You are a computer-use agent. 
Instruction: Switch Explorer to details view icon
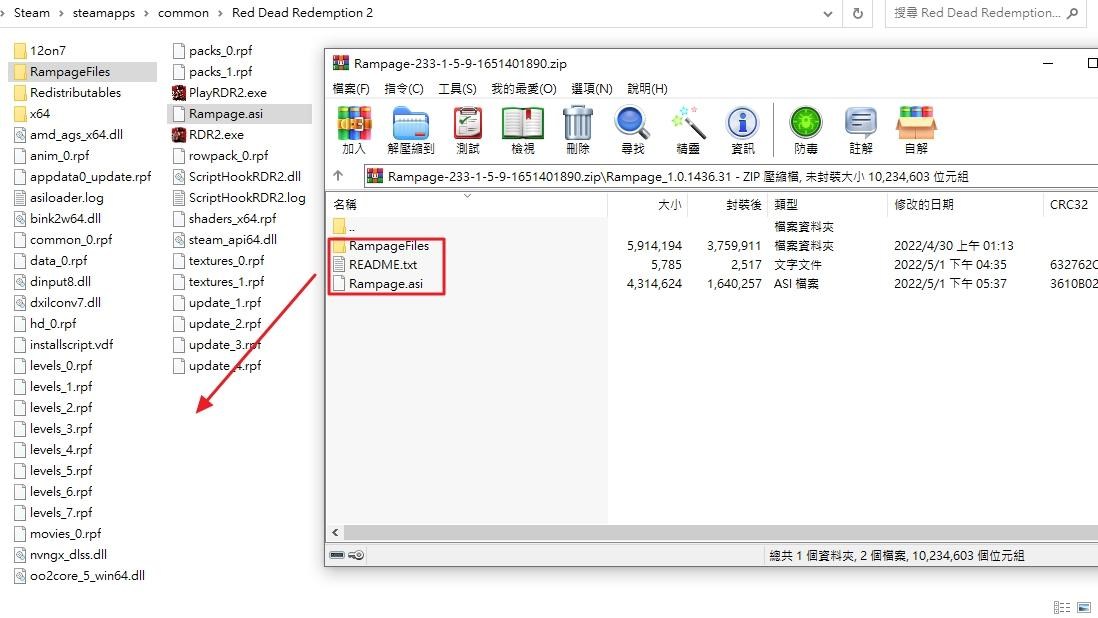[1062, 608]
